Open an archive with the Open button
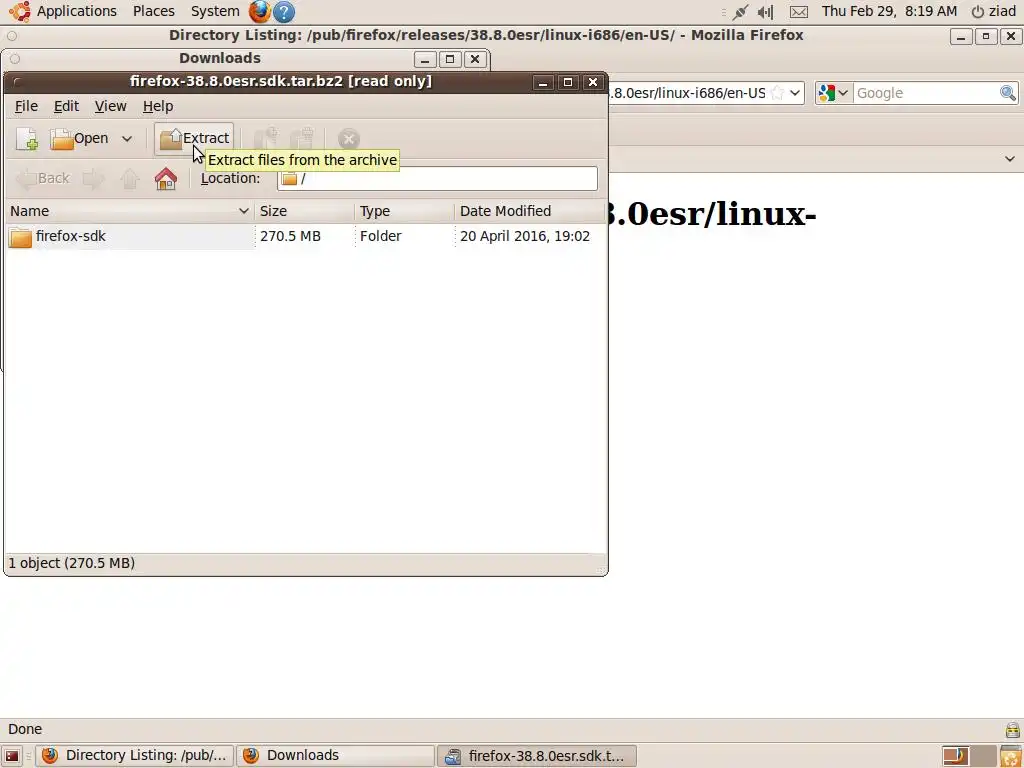This screenshot has width=1024, height=768. 79,138
